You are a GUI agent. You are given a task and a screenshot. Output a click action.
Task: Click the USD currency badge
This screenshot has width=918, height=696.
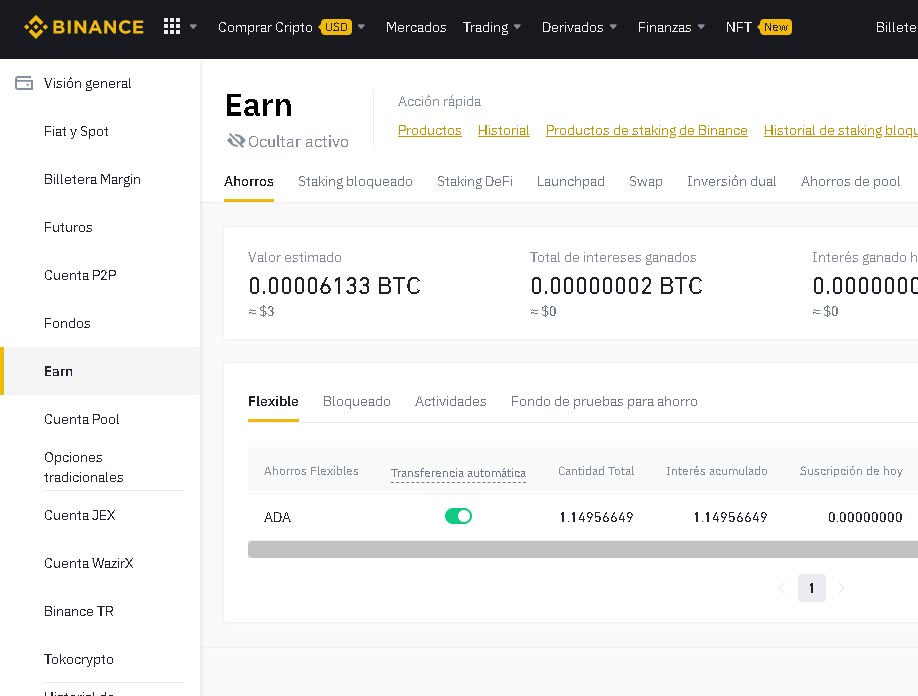click(336, 27)
